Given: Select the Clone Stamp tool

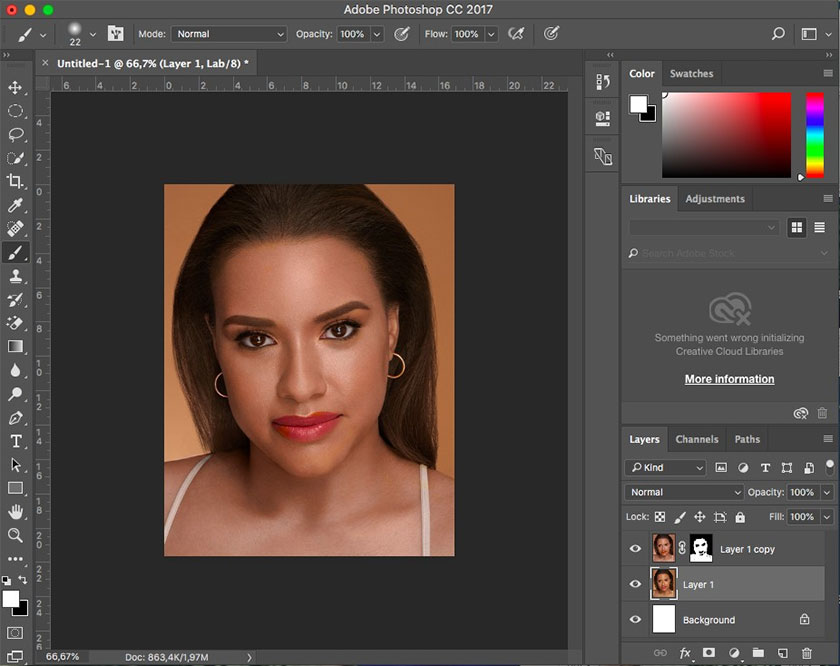Looking at the screenshot, I should click(x=15, y=276).
